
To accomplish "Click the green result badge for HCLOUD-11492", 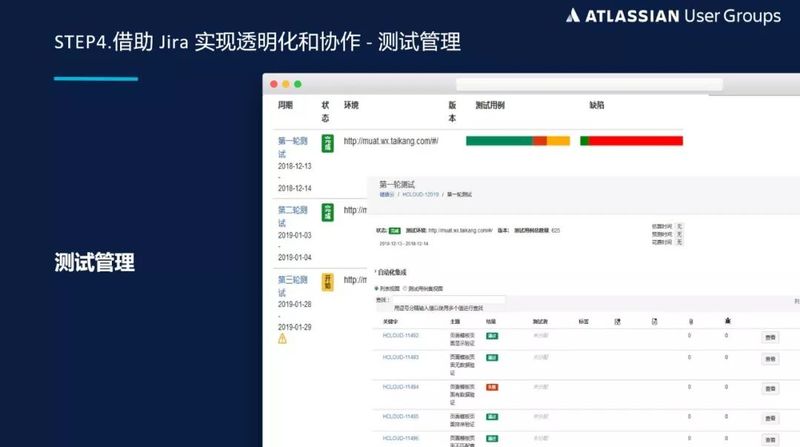I will (x=492, y=336).
